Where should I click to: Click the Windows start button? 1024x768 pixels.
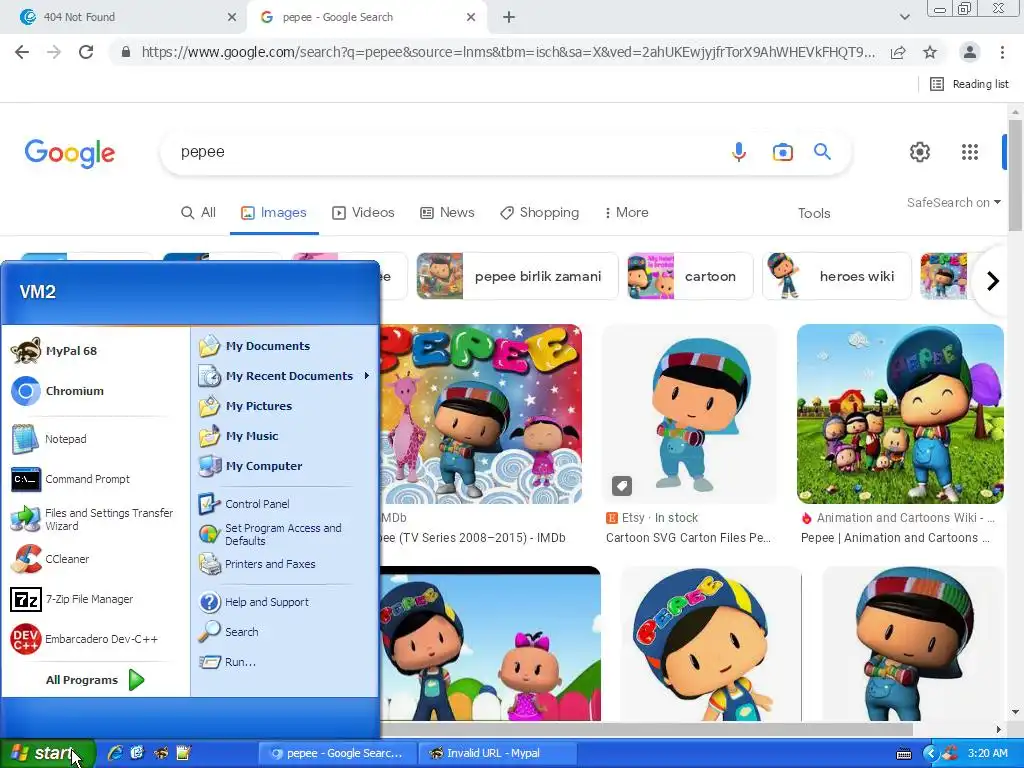(48, 754)
